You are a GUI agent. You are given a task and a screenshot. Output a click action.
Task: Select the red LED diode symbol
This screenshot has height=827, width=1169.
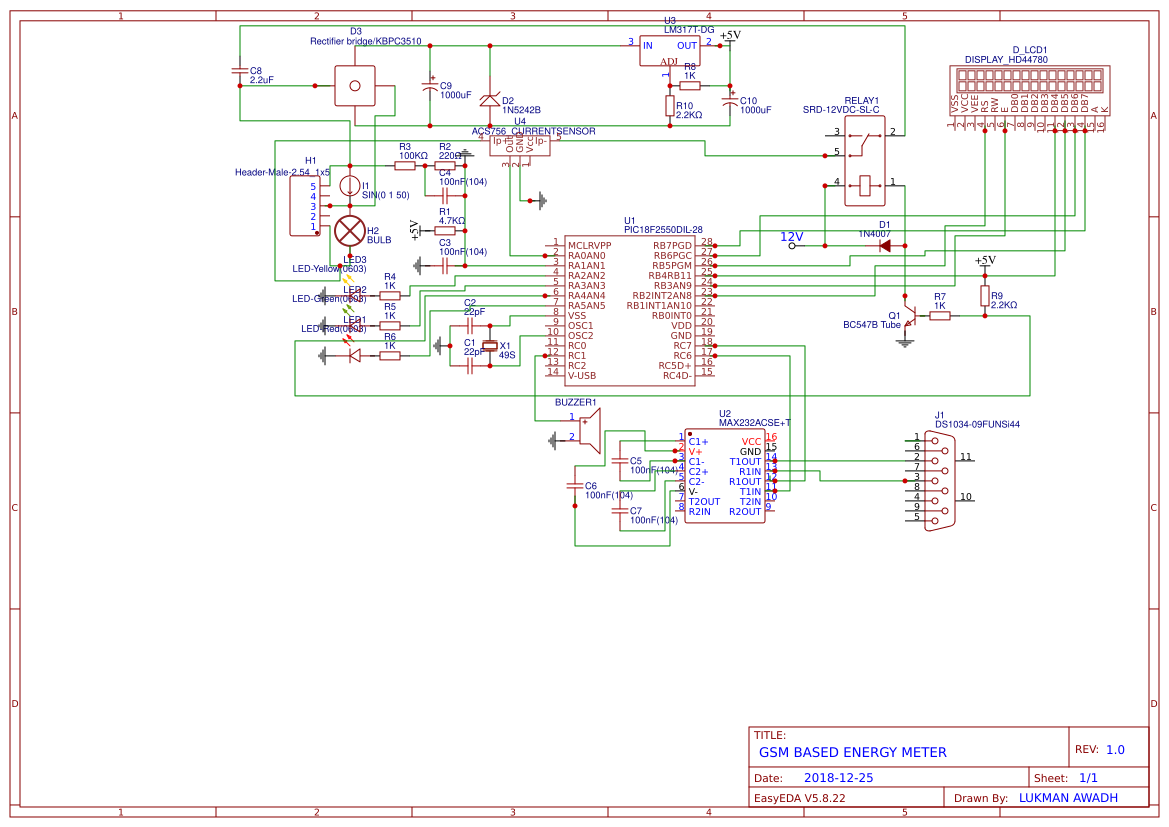355,356
